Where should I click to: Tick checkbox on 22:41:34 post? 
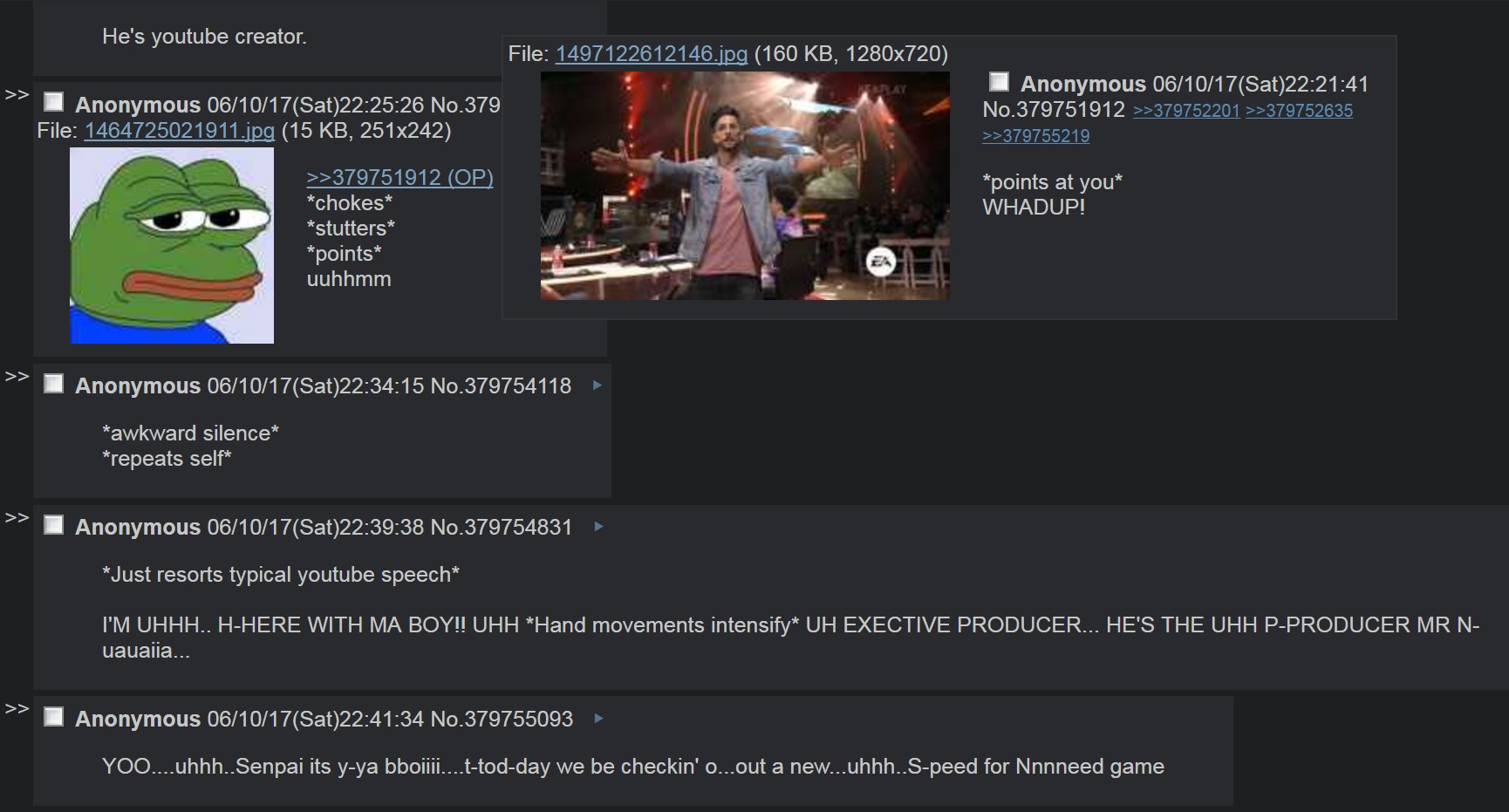coord(54,717)
